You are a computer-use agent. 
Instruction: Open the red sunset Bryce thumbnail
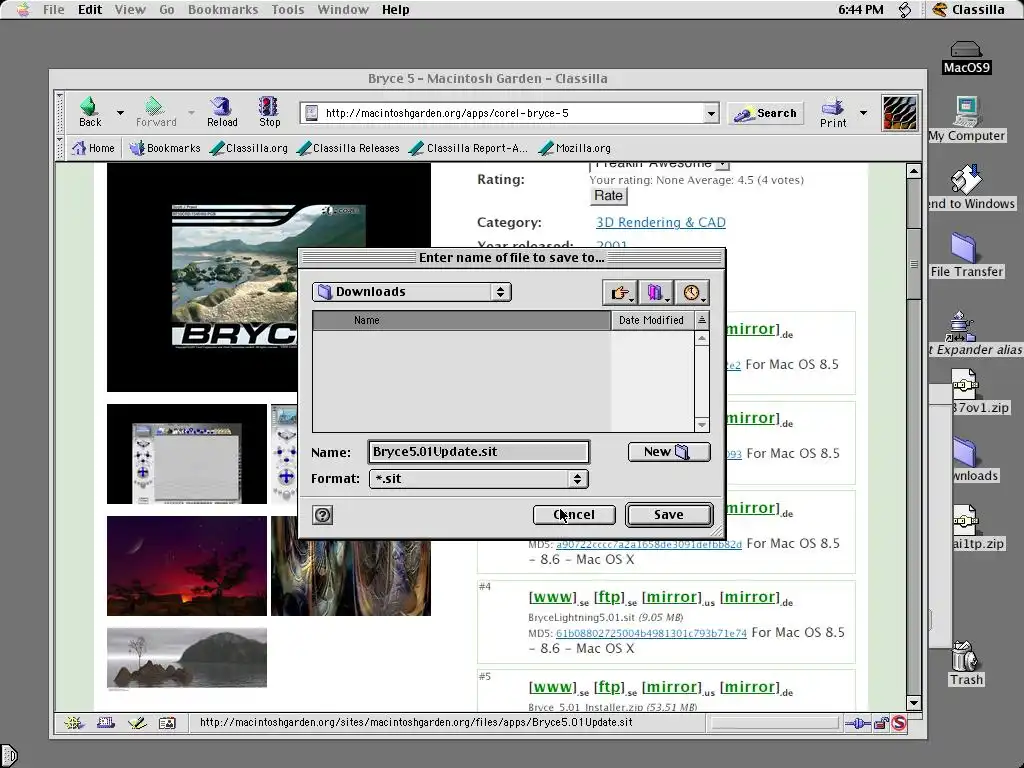187,566
